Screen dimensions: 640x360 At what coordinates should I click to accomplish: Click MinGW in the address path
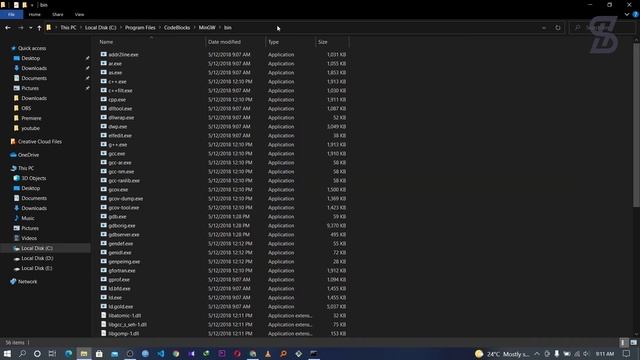coord(207,28)
